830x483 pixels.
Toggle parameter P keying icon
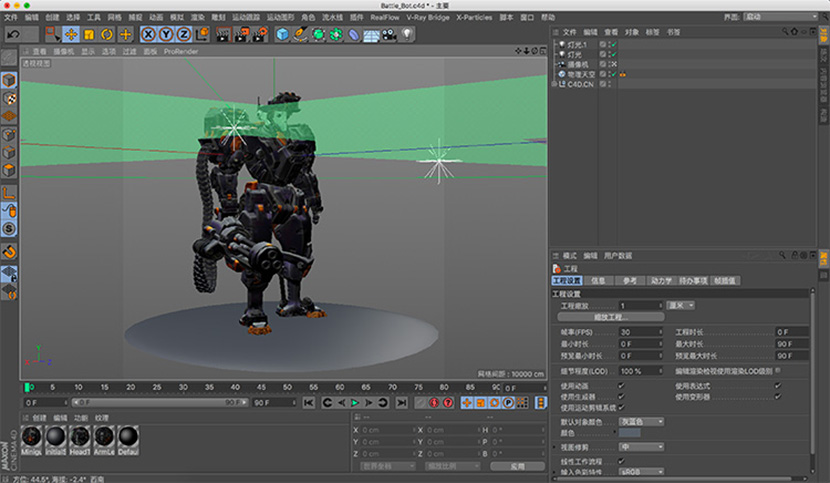508,403
